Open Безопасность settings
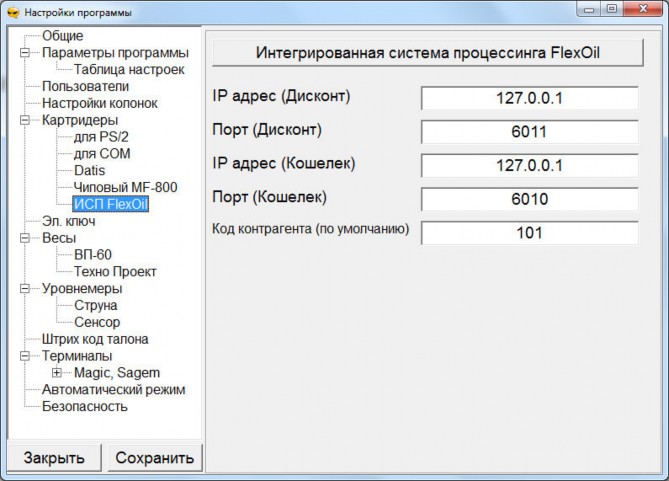Image resolution: width=669 pixels, height=481 pixels. click(85, 407)
